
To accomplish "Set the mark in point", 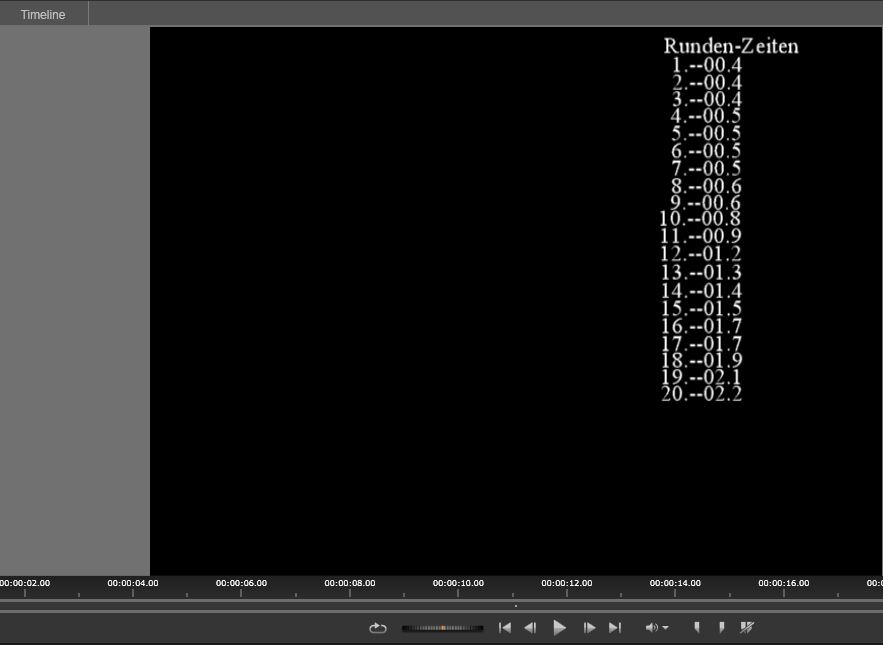I will tap(697, 627).
